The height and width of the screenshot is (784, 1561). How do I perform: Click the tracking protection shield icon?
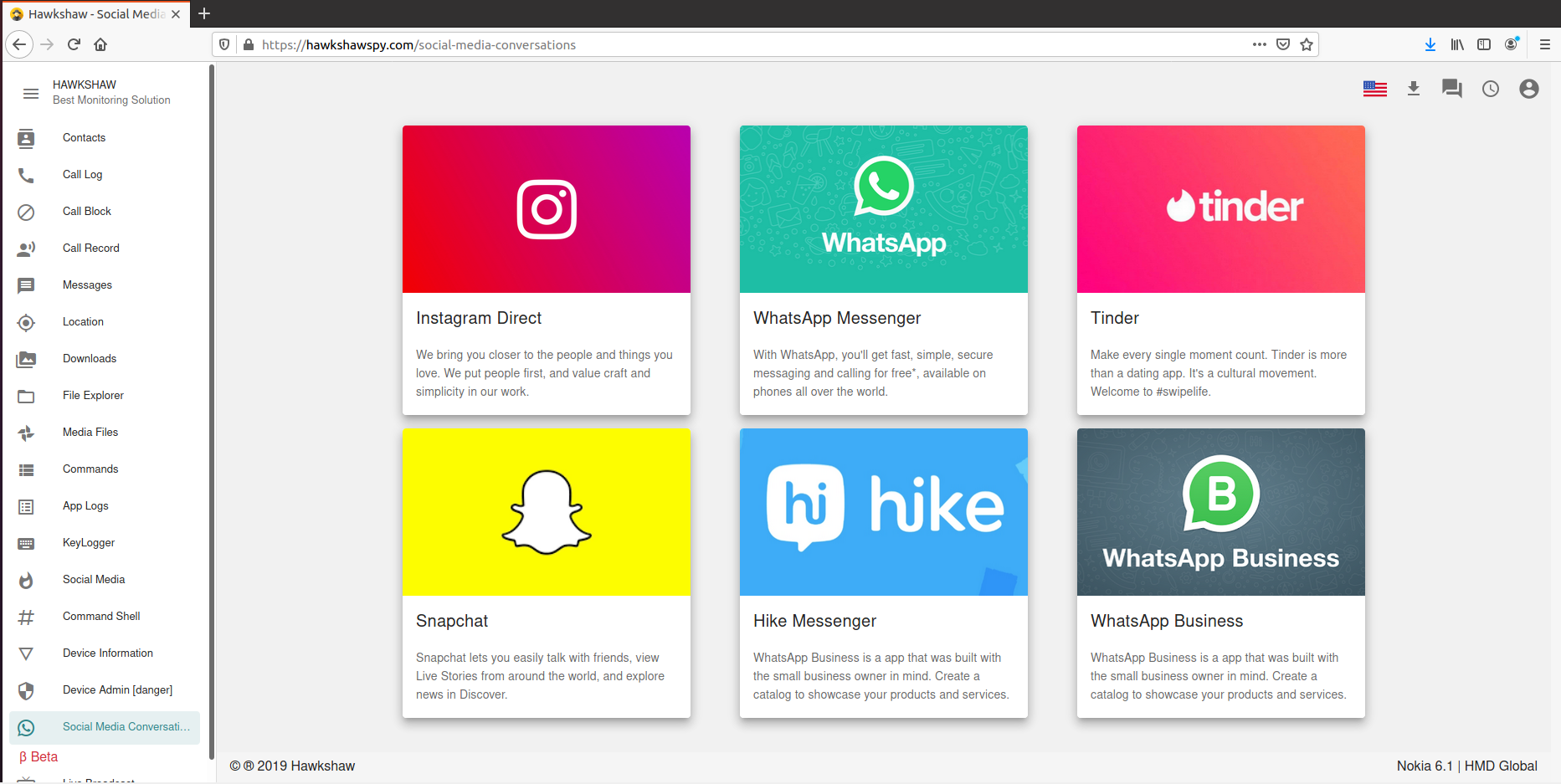click(224, 44)
